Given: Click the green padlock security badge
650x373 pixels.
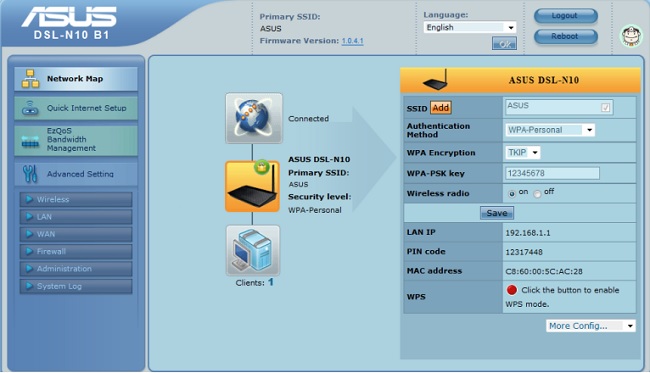Looking at the screenshot, I should (262, 167).
